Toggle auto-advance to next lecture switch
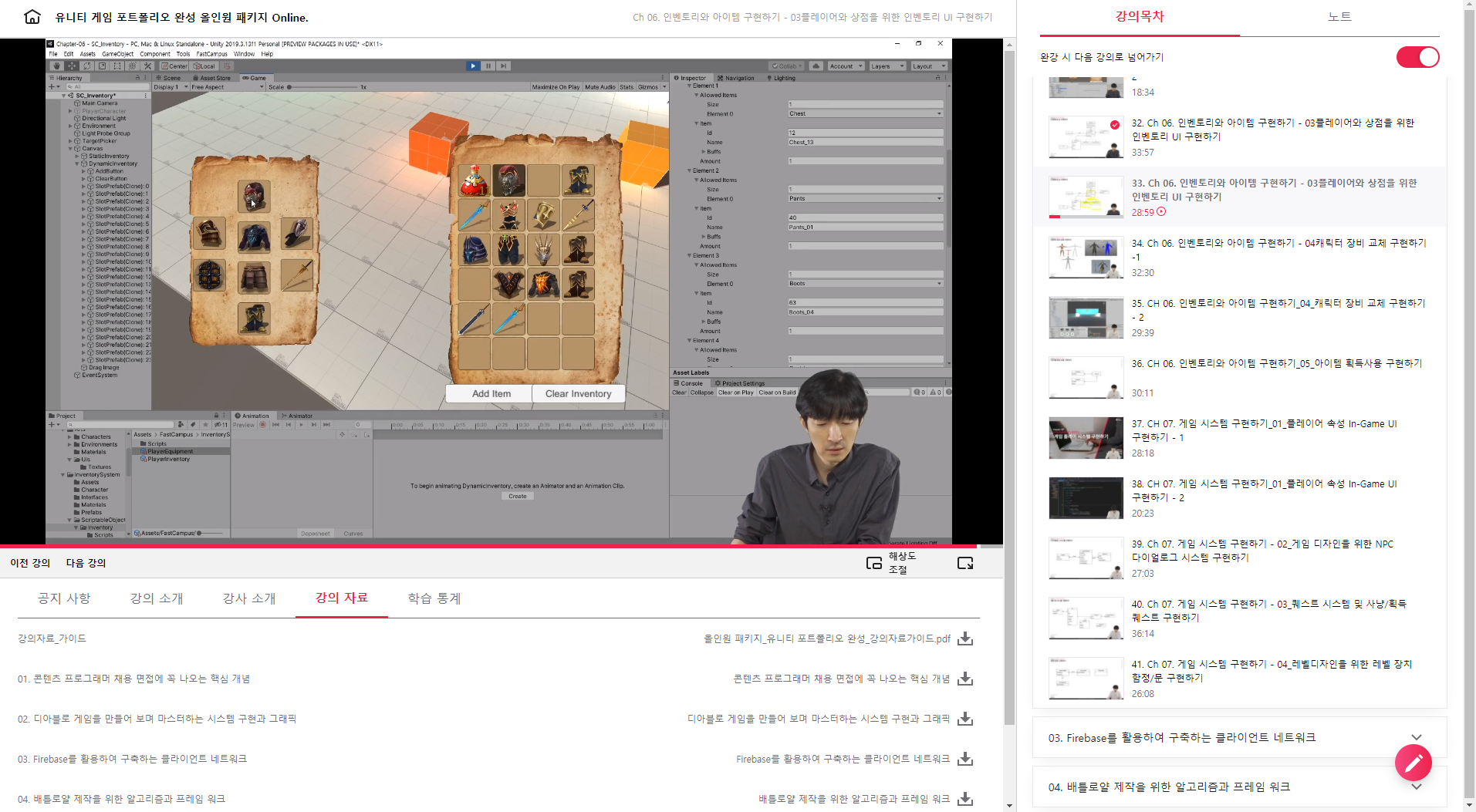1476x812 pixels. (1417, 57)
